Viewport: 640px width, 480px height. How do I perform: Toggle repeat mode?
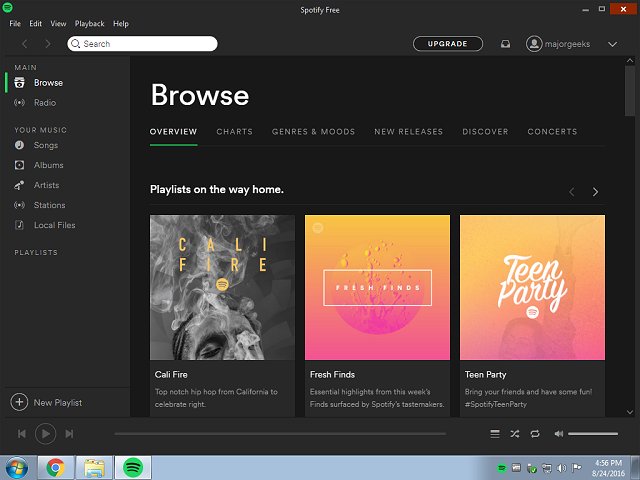pos(536,433)
